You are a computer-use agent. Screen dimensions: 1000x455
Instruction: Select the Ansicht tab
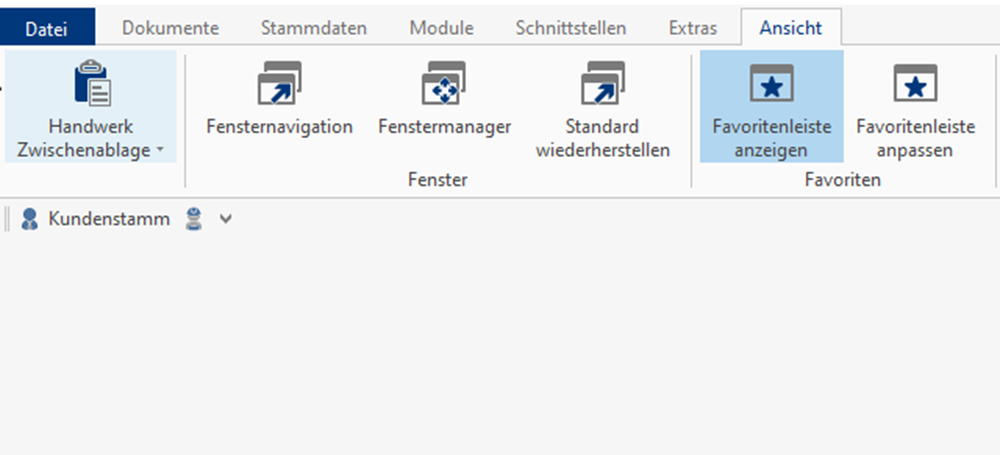coord(791,27)
